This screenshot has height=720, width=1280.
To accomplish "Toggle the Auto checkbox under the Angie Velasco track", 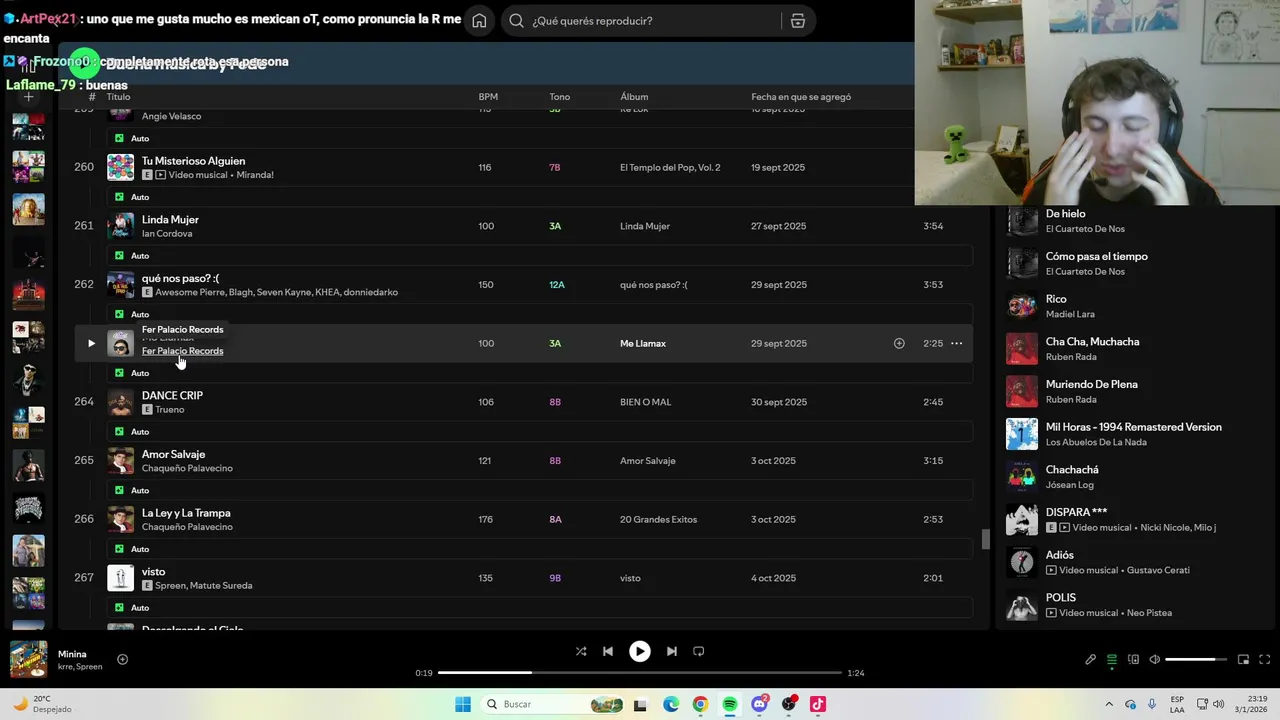I will click(119, 138).
